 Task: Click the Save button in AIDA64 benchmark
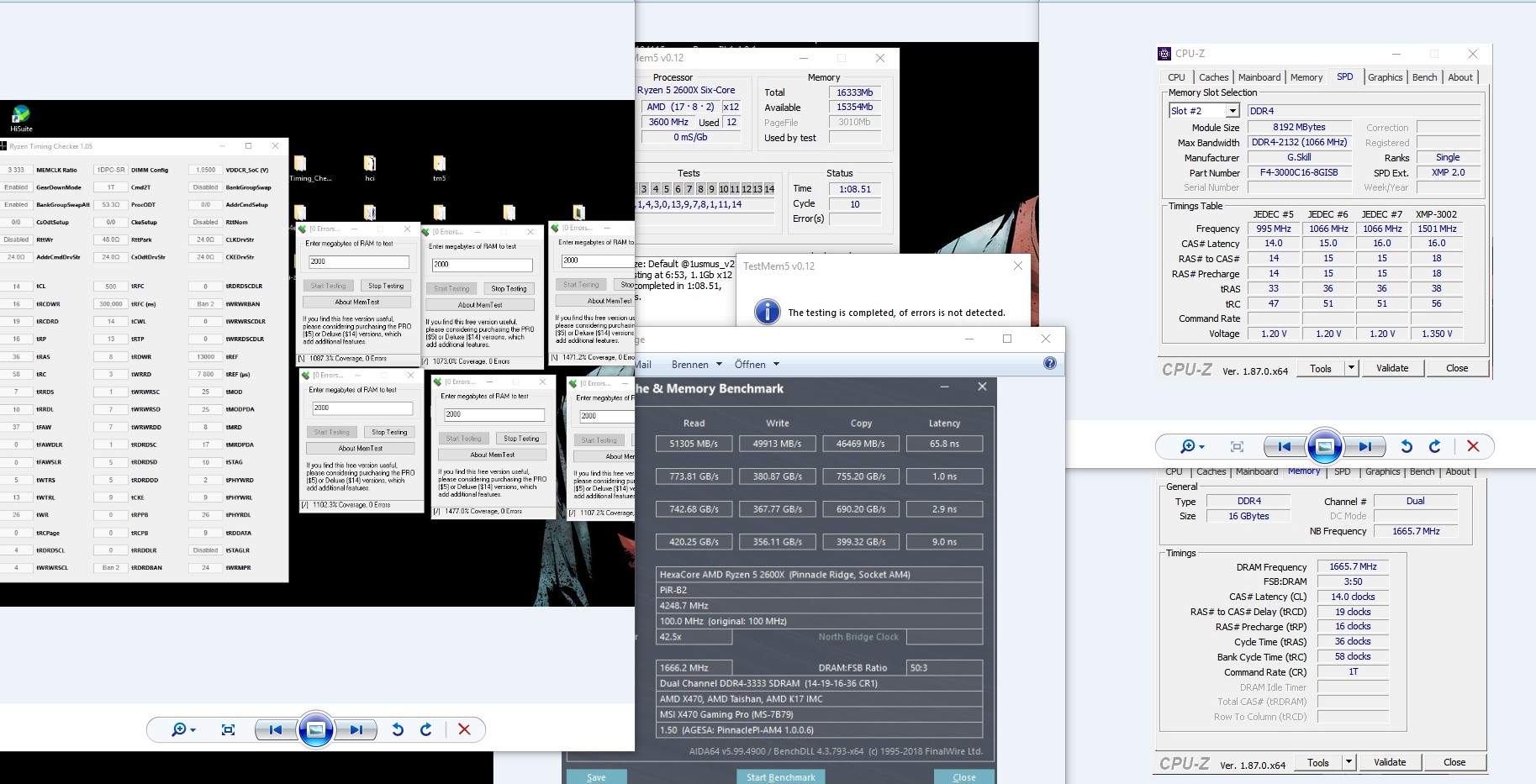[596, 777]
